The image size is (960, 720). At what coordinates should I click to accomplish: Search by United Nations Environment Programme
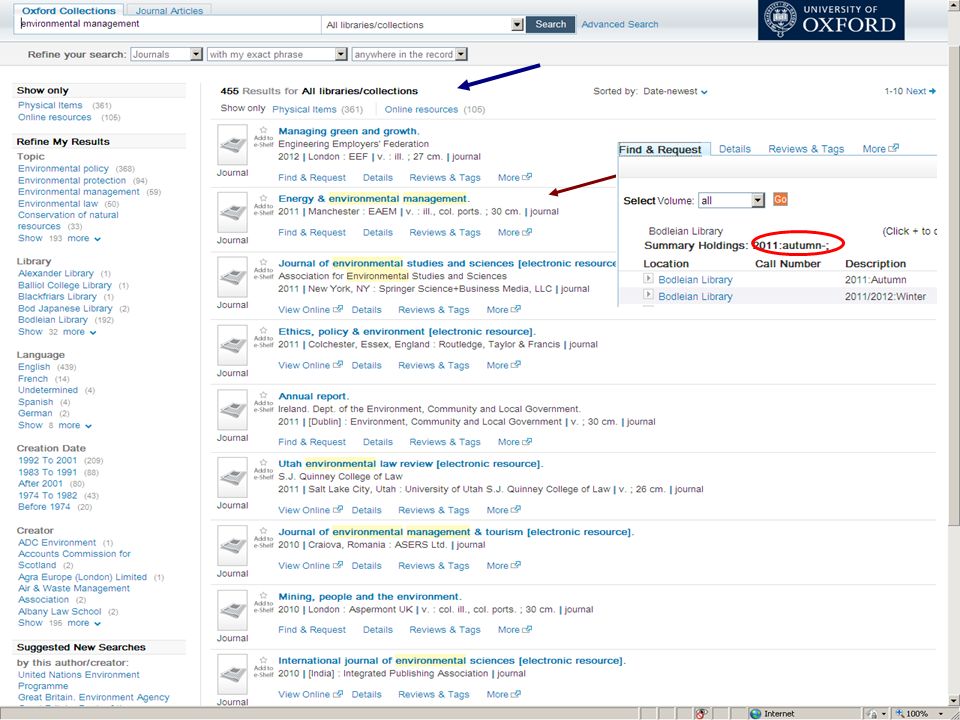pyautogui.click(x=78, y=680)
